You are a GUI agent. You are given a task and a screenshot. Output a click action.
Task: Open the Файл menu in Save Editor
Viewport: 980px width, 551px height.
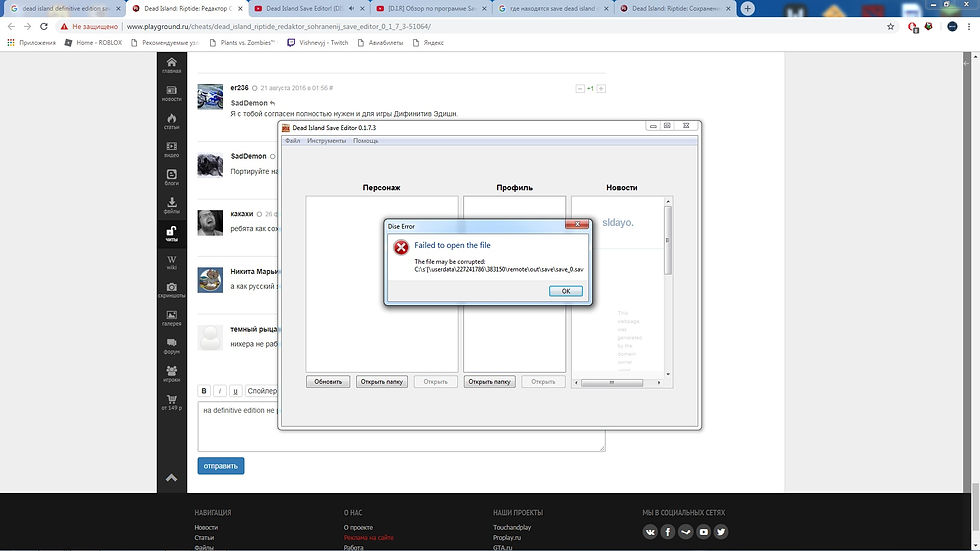292,141
